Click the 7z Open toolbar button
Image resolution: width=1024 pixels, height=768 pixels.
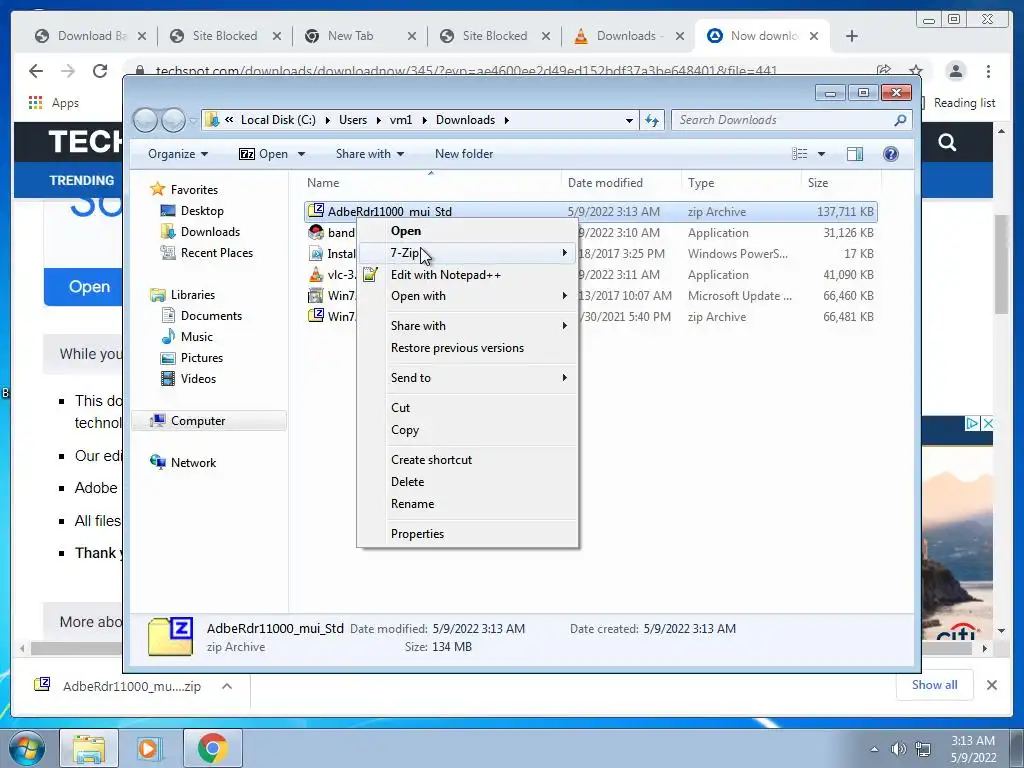click(263, 154)
